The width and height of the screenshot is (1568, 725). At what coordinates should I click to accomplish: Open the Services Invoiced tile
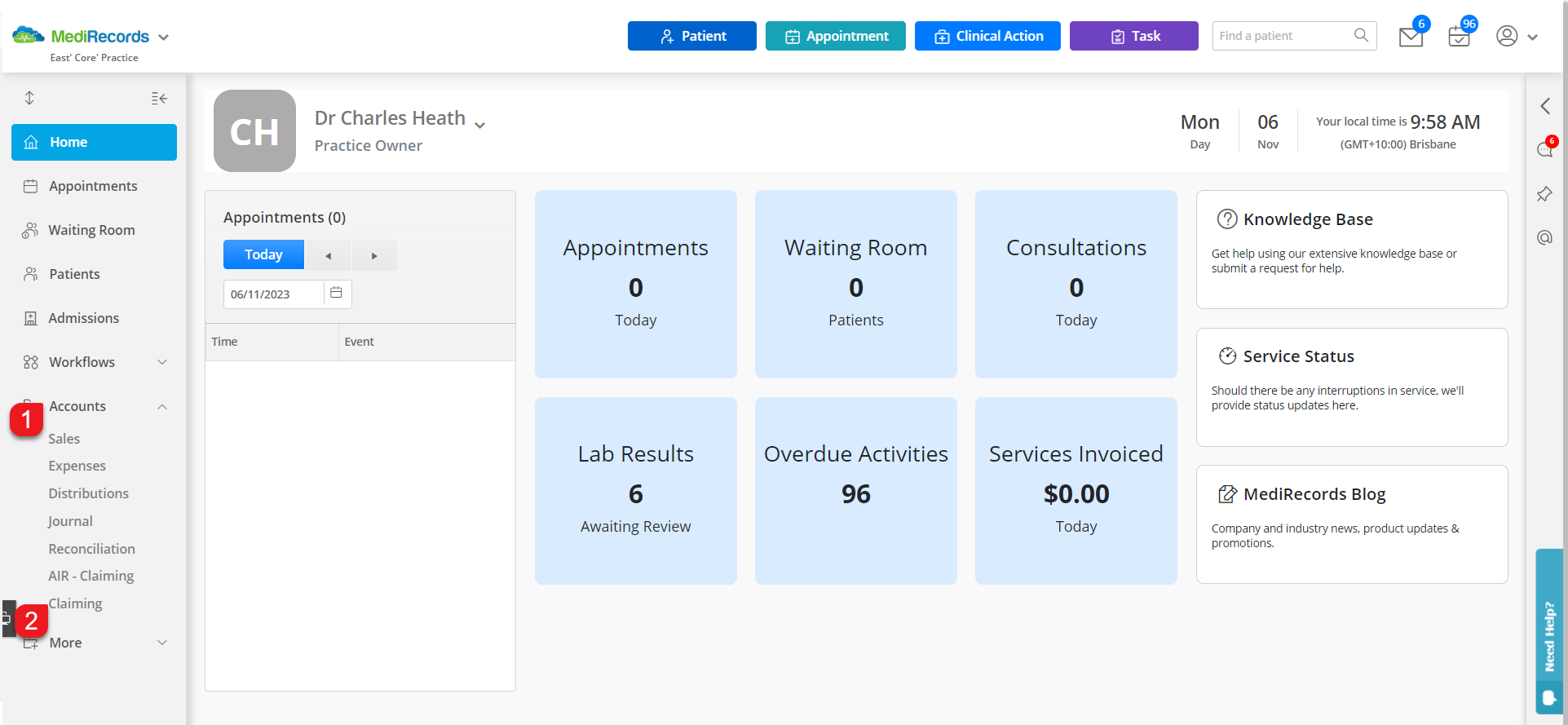[1076, 491]
